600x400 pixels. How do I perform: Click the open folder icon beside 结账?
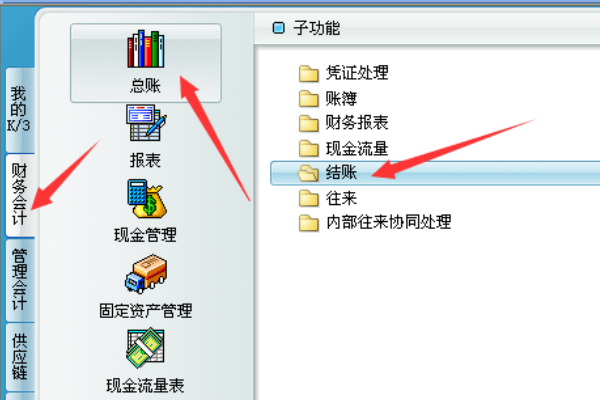pyautogui.click(x=308, y=173)
